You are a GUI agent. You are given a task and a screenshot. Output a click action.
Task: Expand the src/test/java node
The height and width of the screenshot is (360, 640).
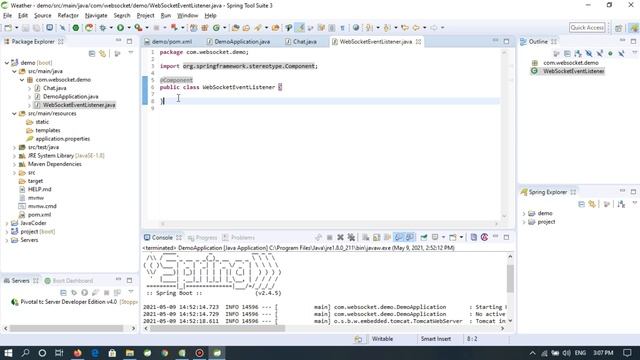pos(15,147)
